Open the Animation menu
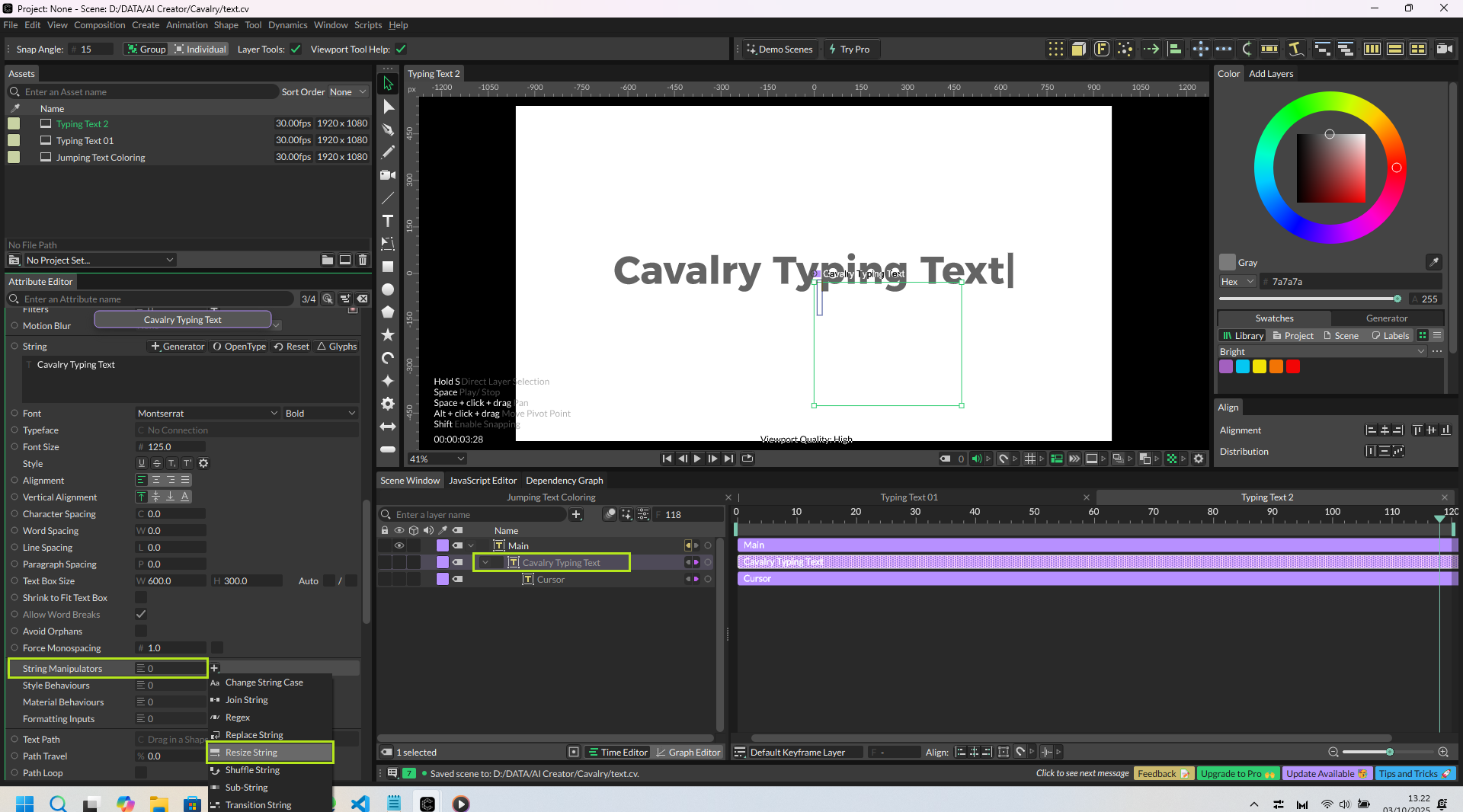The image size is (1463, 812). 187,25
